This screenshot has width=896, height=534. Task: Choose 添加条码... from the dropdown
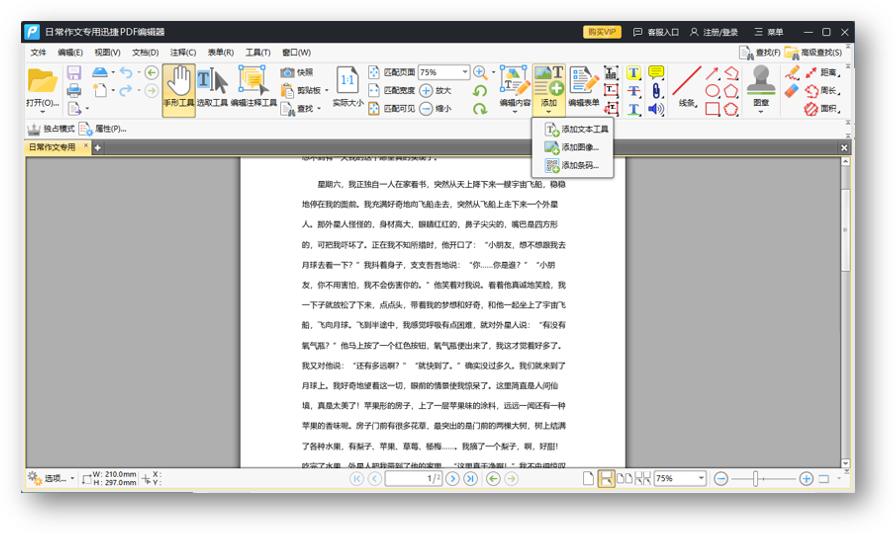pyautogui.click(x=573, y=165)
